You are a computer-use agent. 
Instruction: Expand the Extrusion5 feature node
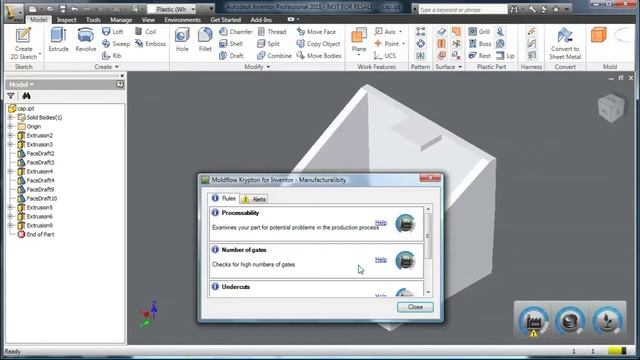11,207
